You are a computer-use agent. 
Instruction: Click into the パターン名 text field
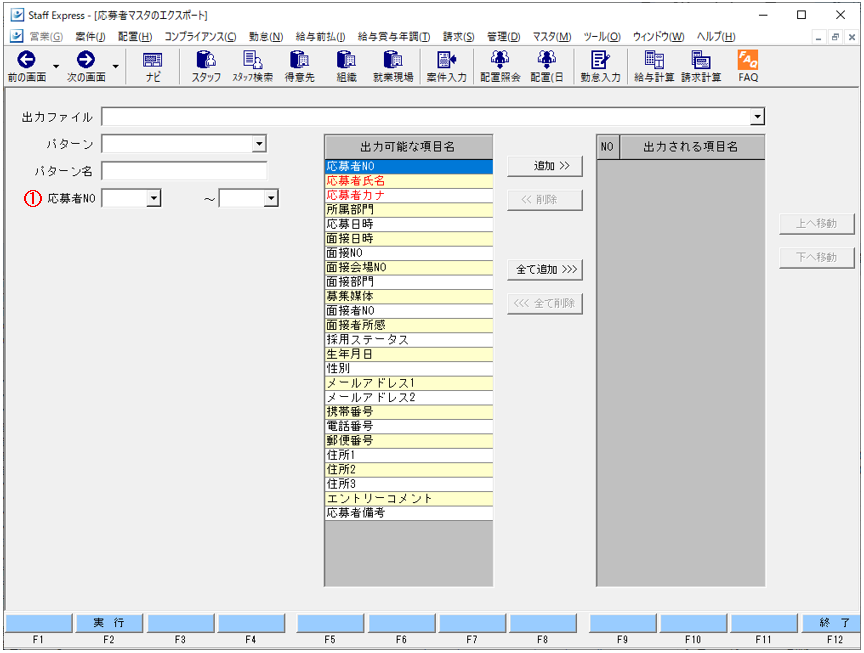point(184,171)
